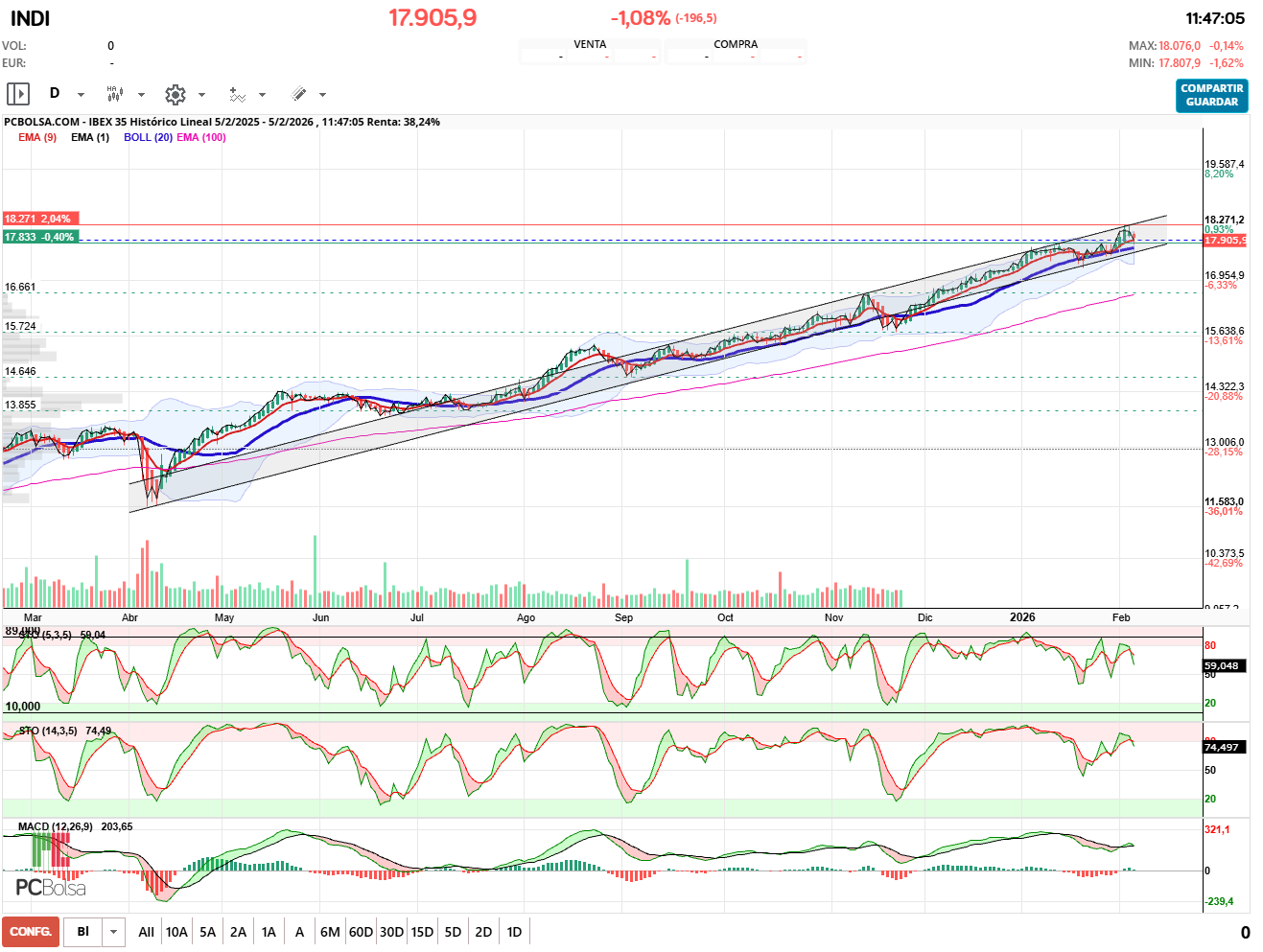Click the green 17.833 price level tag
The image size is (1263, 952).
(39, 237)
